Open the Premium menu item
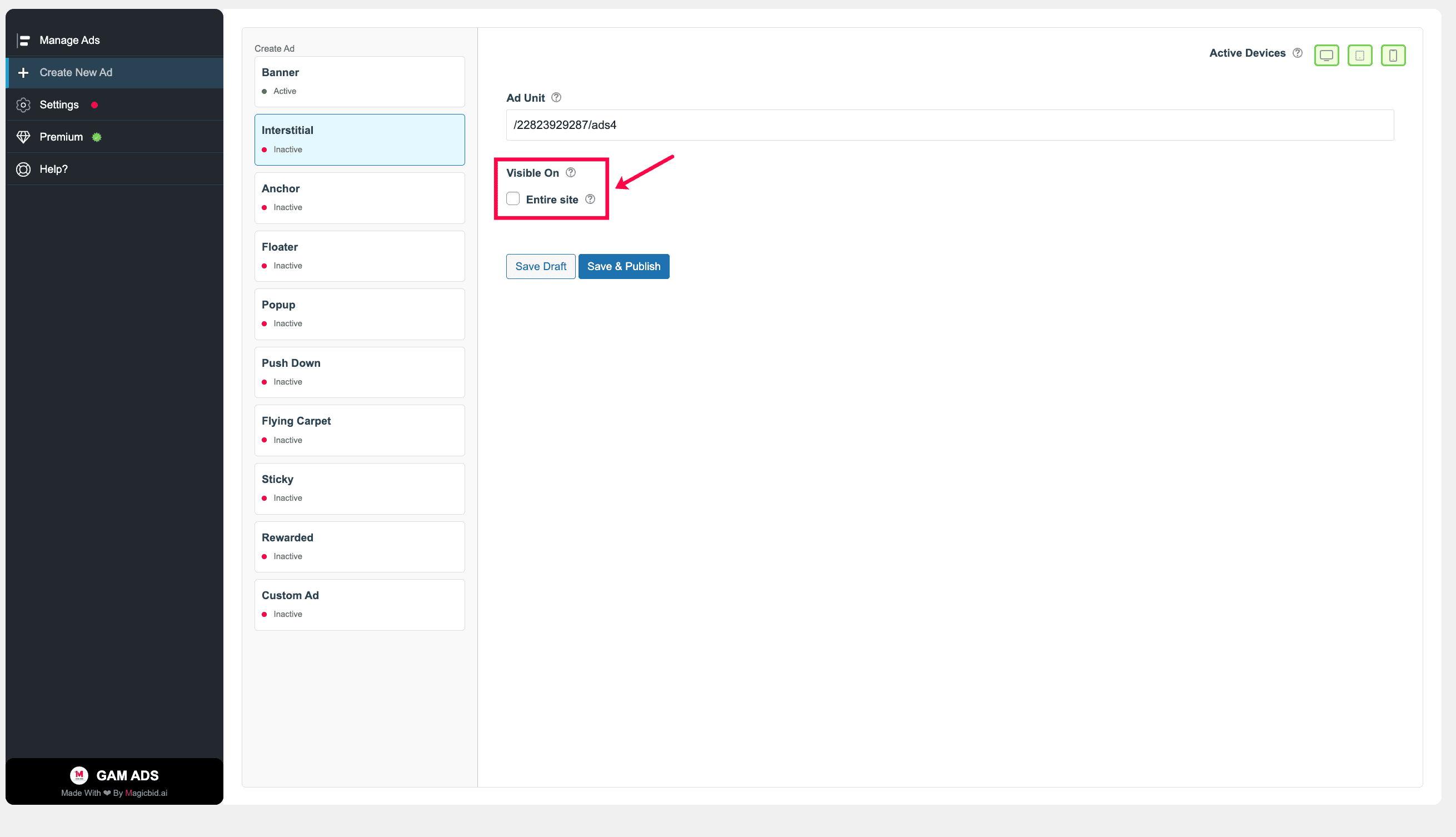The image size is (1456, 837). [x=114, y=137]
